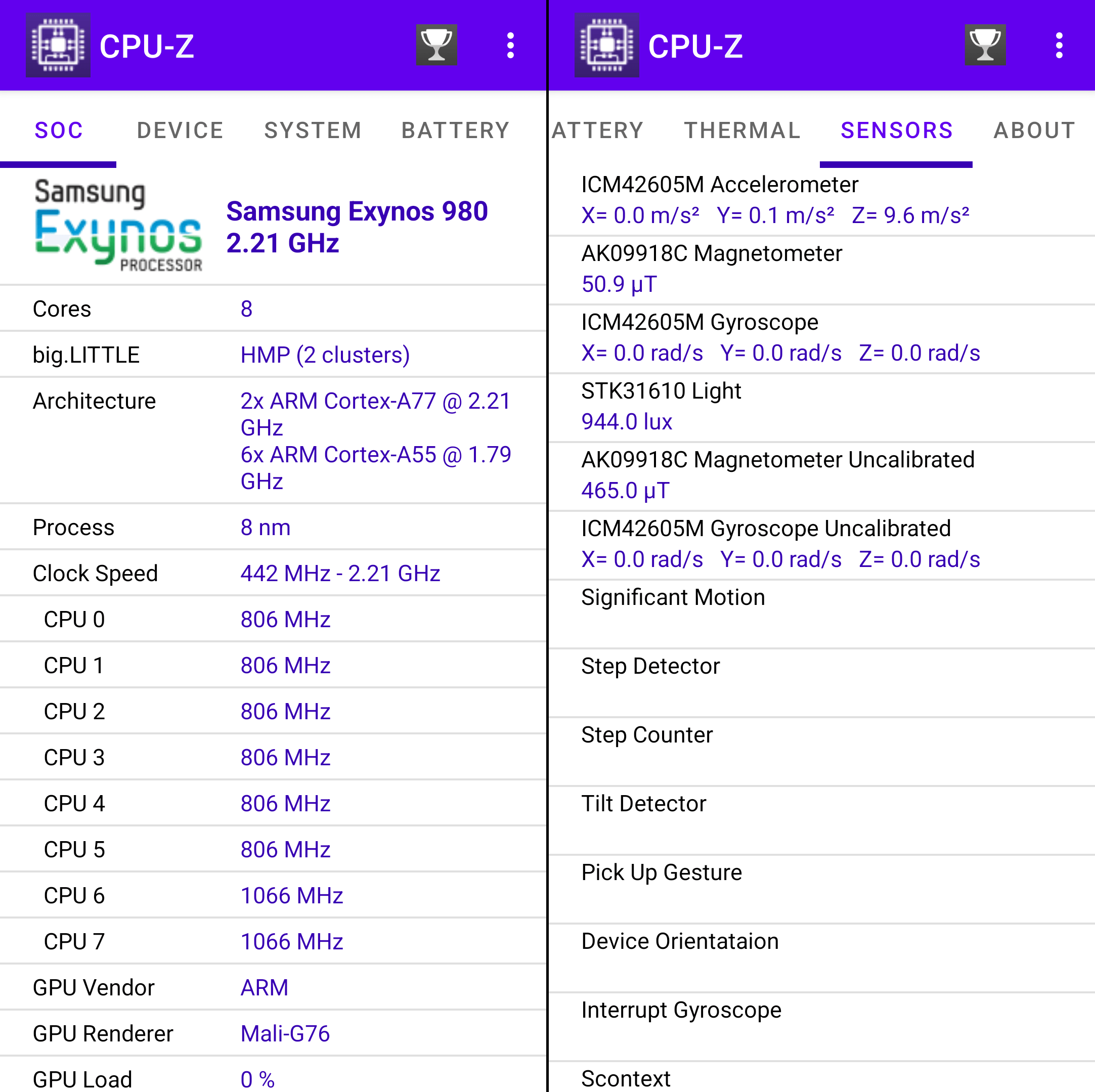Tap the trophy icon in left panel

click(436, 45)
